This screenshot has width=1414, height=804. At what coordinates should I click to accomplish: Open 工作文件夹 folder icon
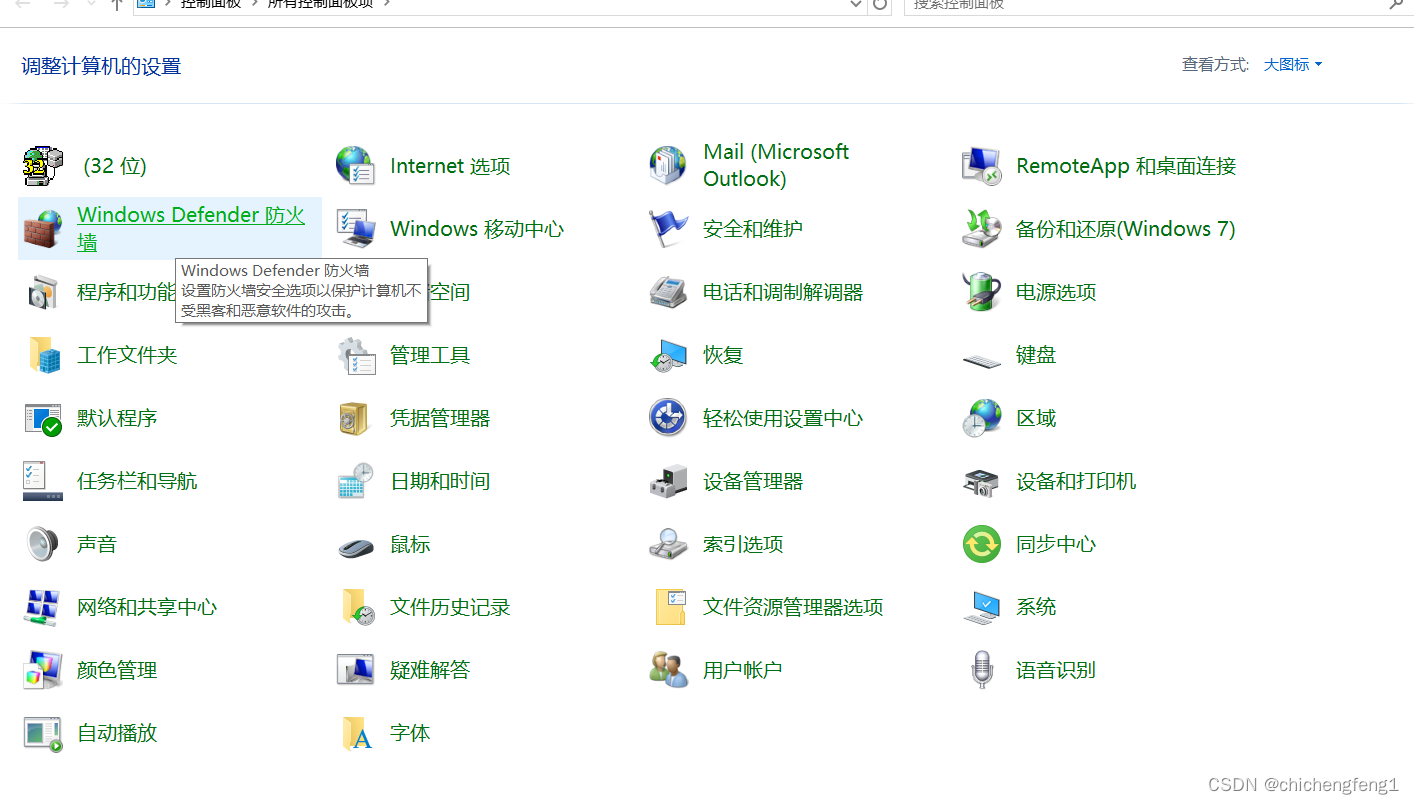pyautogui.click(x=43, y=355)
